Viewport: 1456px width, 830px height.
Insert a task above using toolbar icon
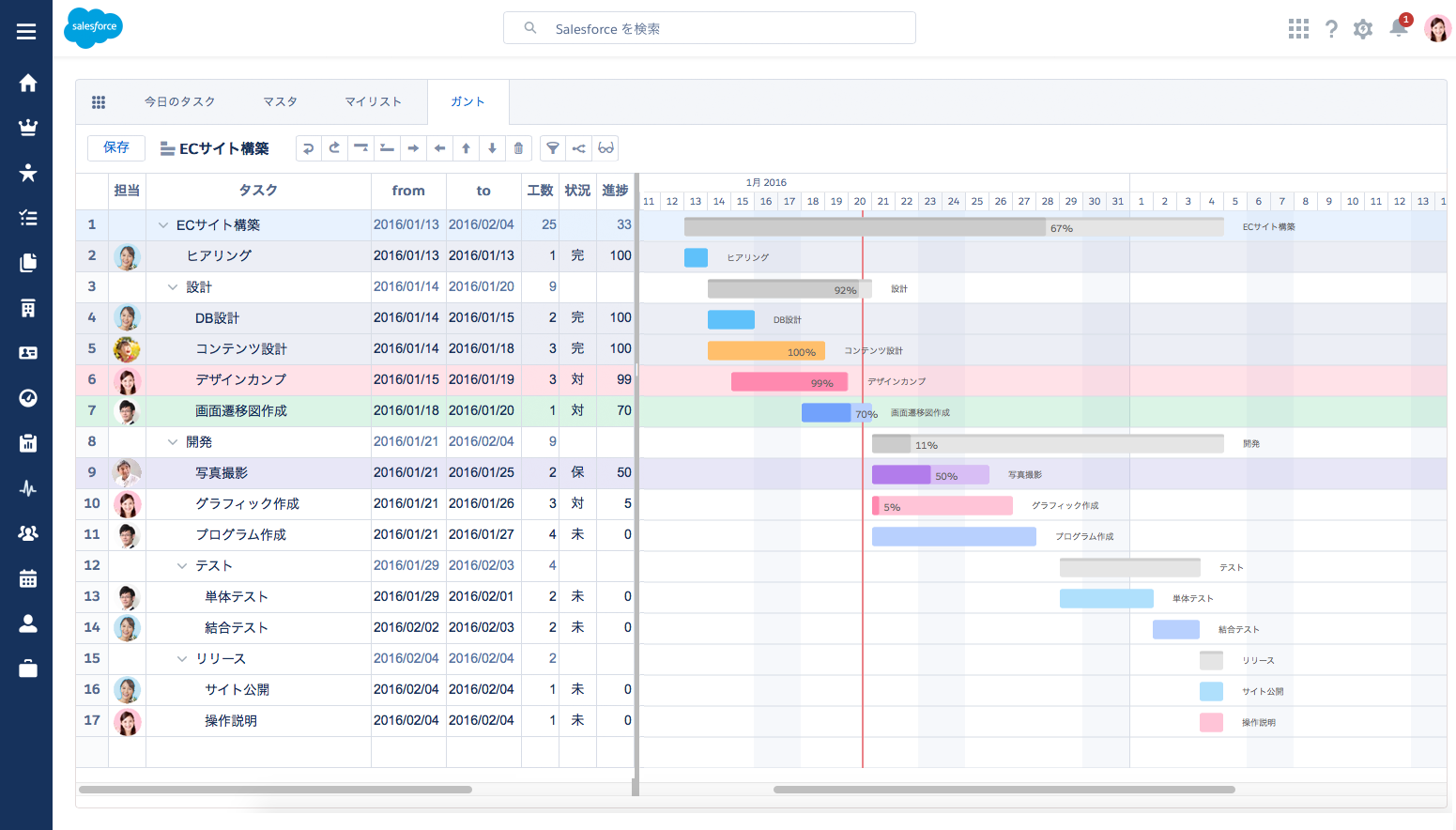360,148
